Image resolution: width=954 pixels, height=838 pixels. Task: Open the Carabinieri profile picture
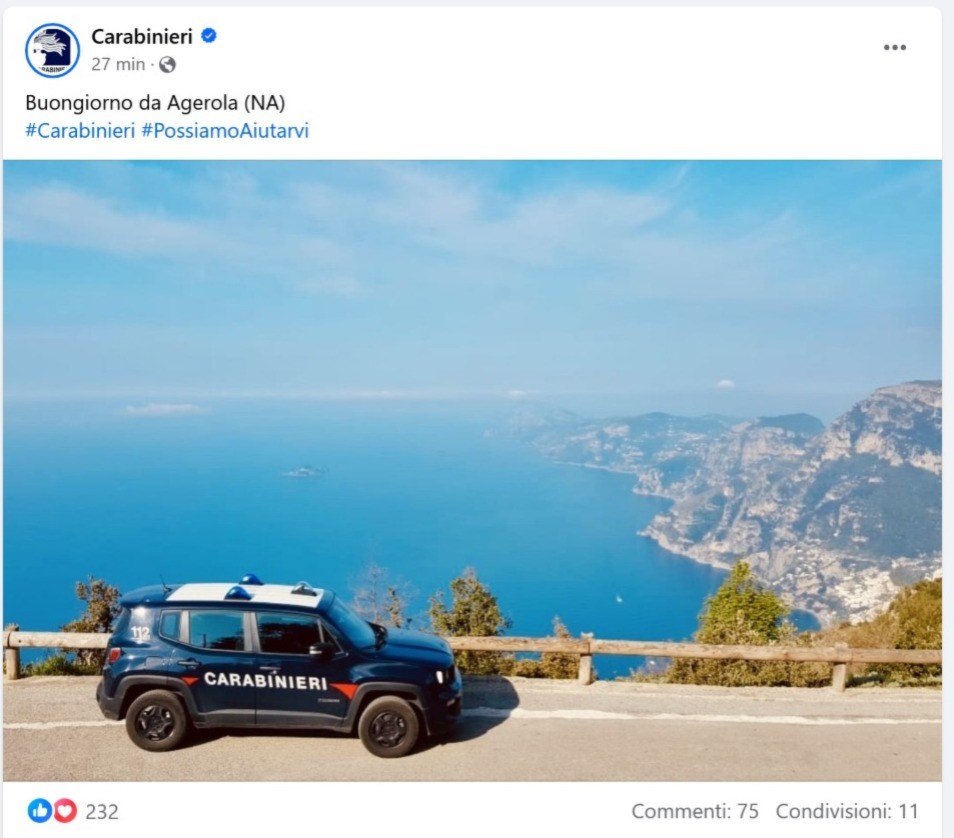(x=52, y=51)
